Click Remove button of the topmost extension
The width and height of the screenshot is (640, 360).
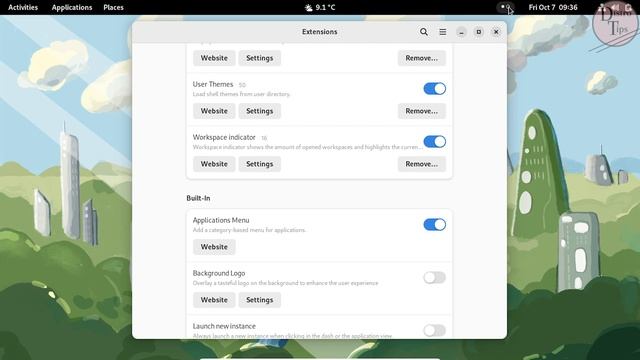422,58
